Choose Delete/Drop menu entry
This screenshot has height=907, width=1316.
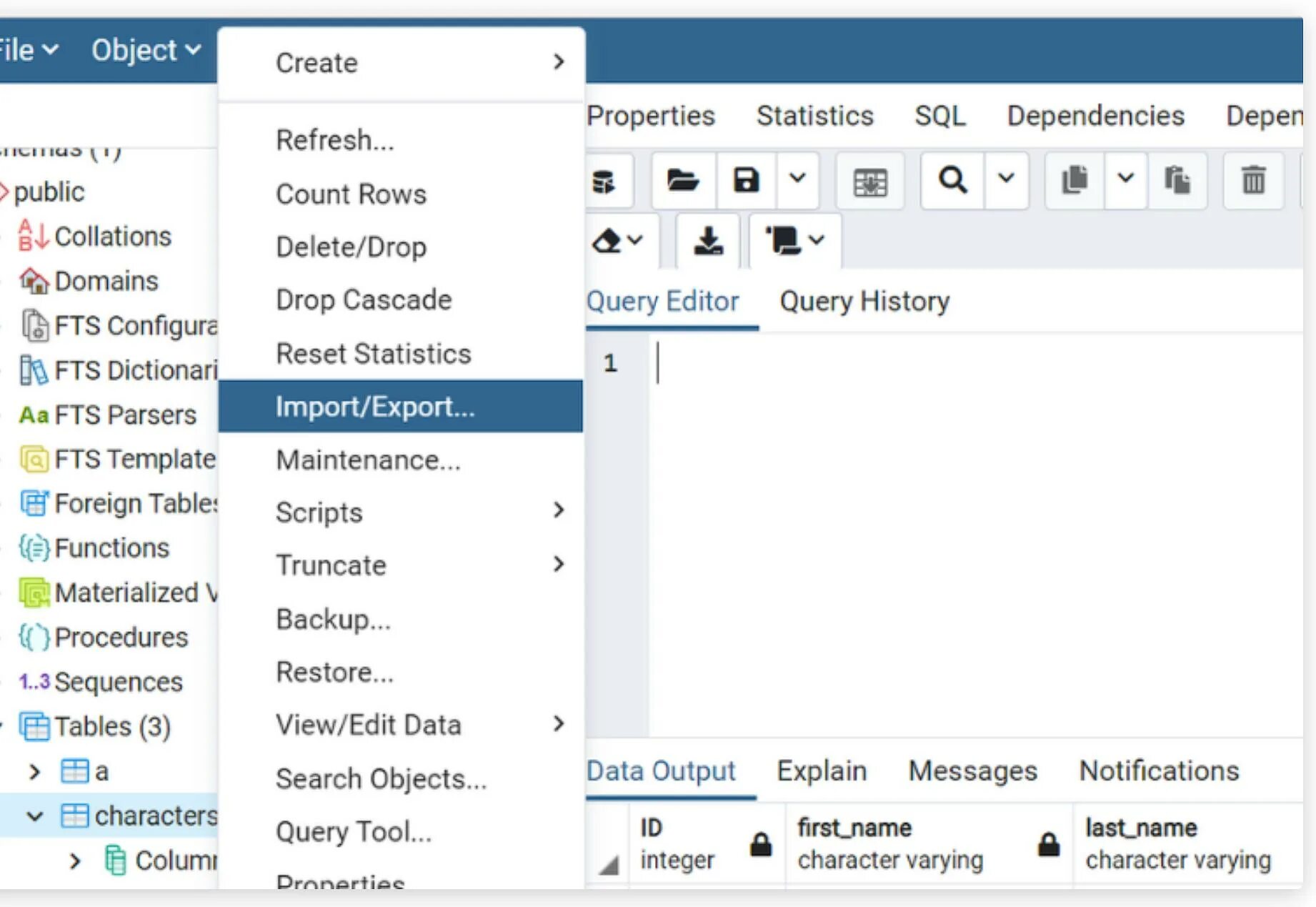point(401,247)
